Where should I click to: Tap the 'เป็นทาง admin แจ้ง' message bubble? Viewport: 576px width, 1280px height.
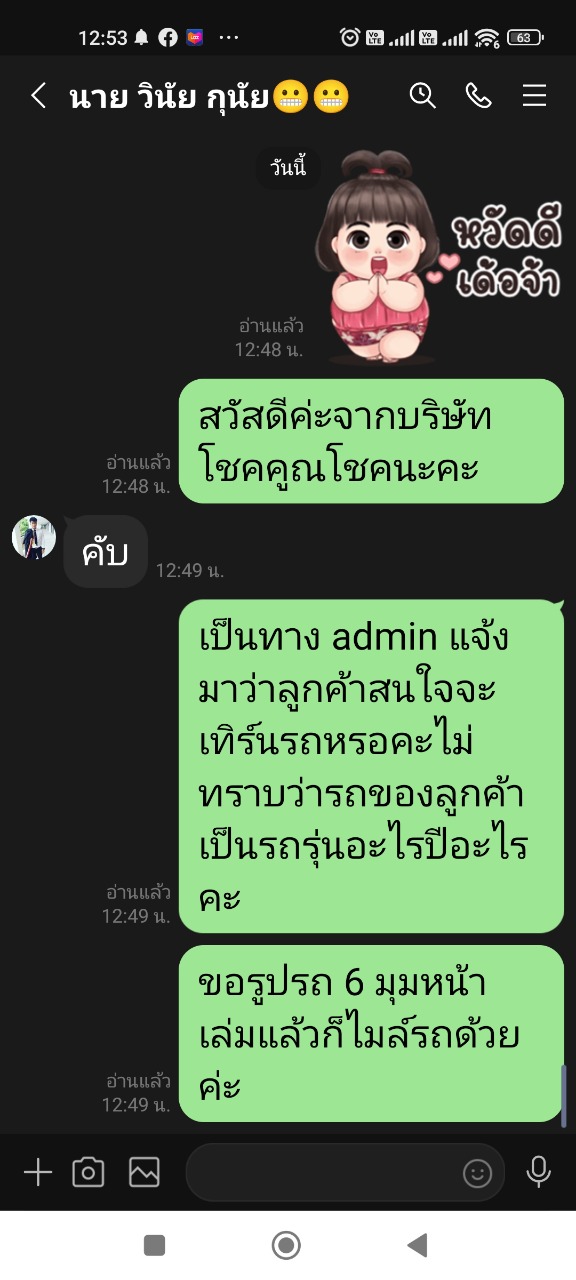point(371,766)
